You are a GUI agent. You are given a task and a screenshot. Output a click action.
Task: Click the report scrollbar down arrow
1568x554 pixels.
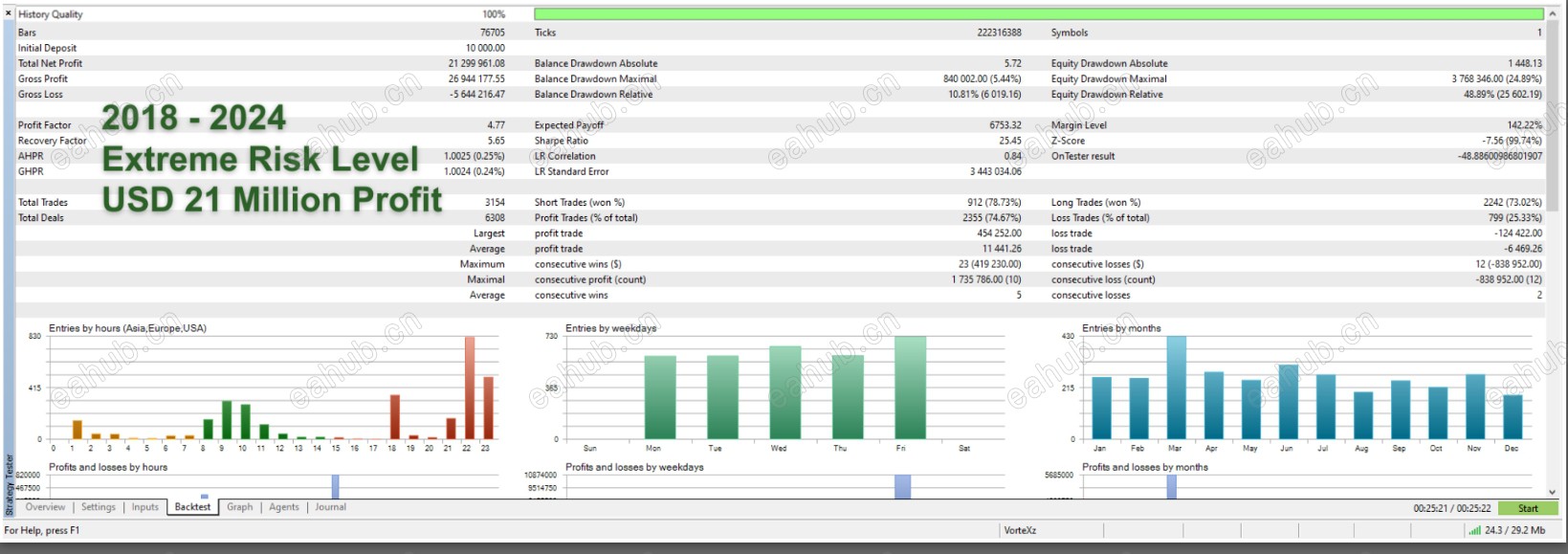pyautogui.click(x=1552, y=492)
